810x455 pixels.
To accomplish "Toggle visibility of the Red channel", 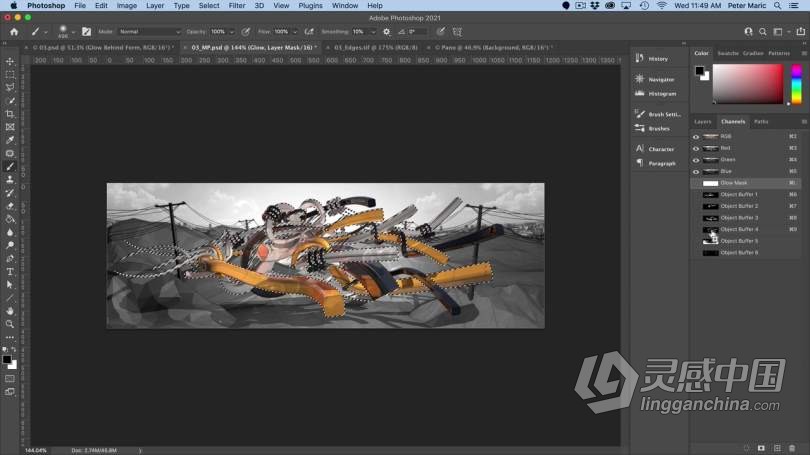I will (696, 148).
